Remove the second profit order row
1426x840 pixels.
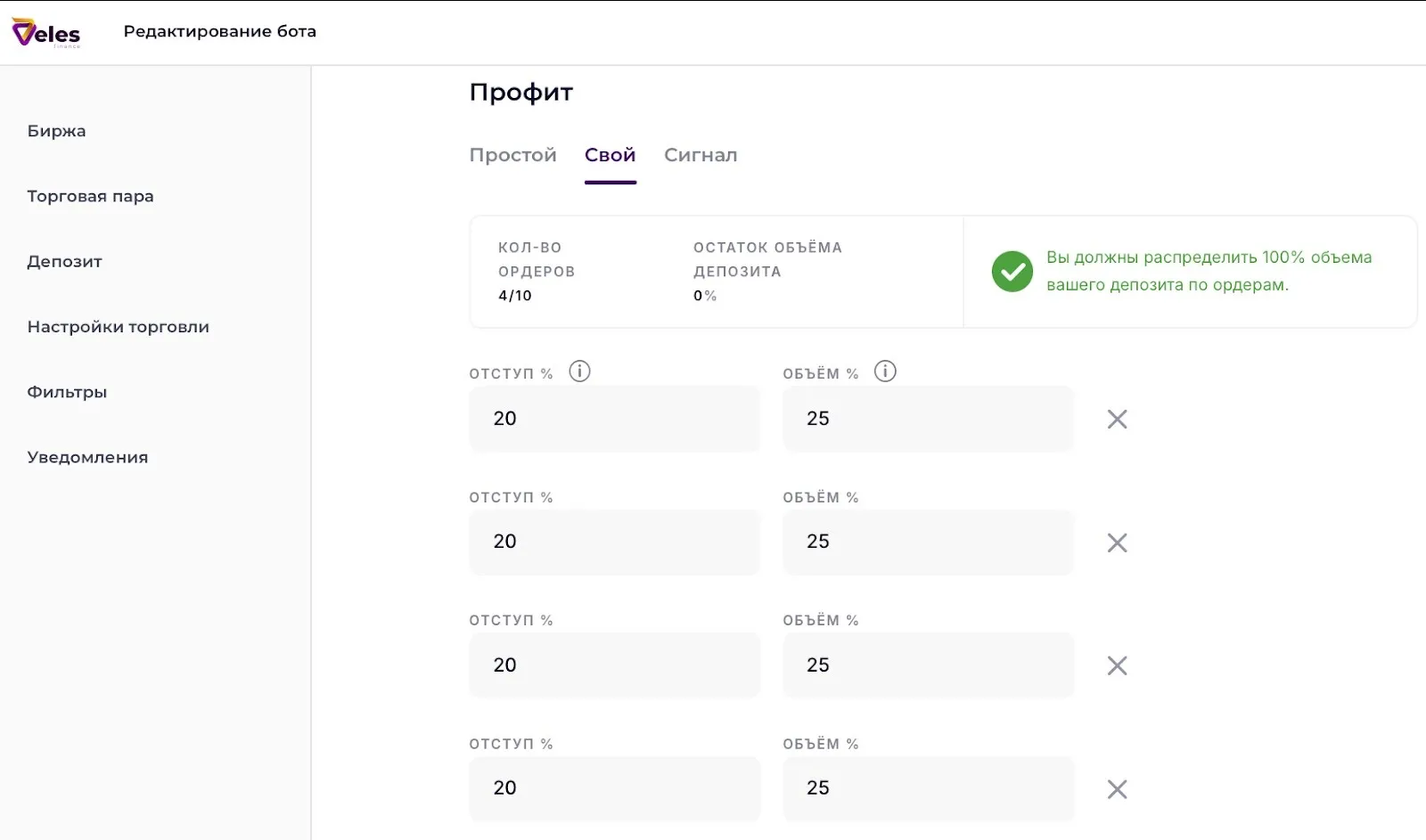click(x=1117, y=543)
